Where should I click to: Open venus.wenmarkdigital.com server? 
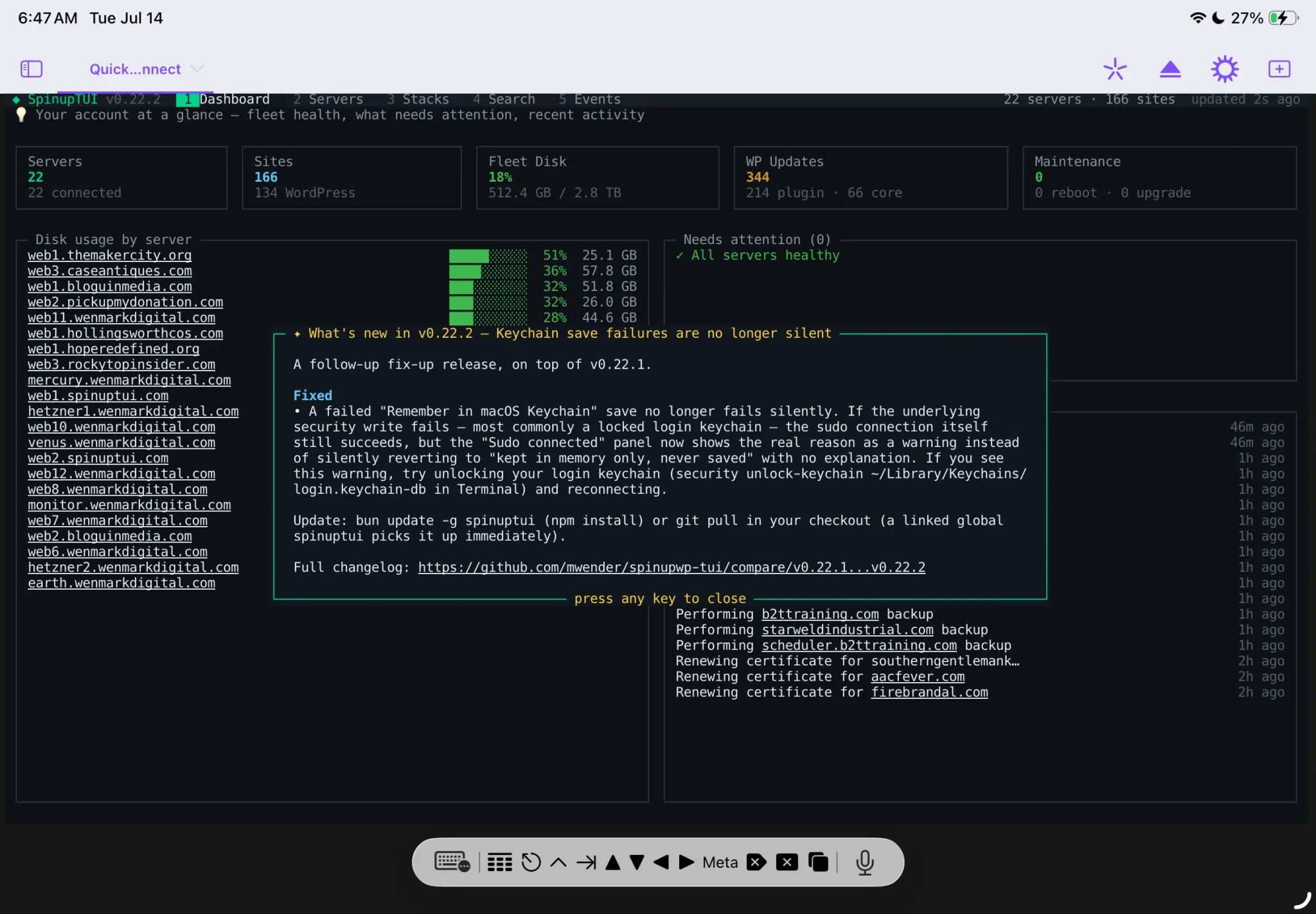coord(121,443)
